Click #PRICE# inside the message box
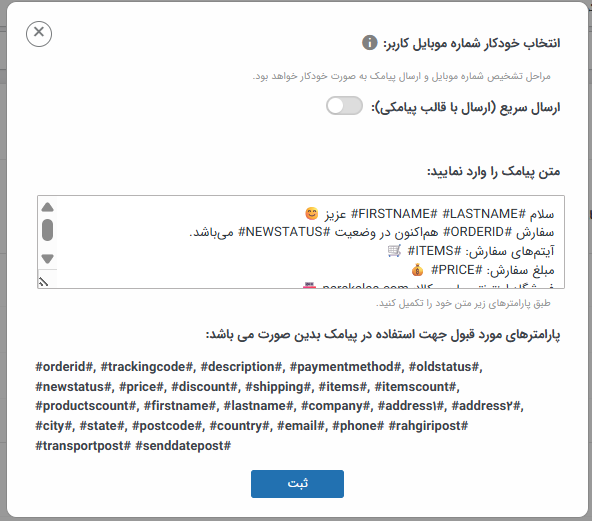This screenshot has width=592, height=521. [x=457, y=270]
